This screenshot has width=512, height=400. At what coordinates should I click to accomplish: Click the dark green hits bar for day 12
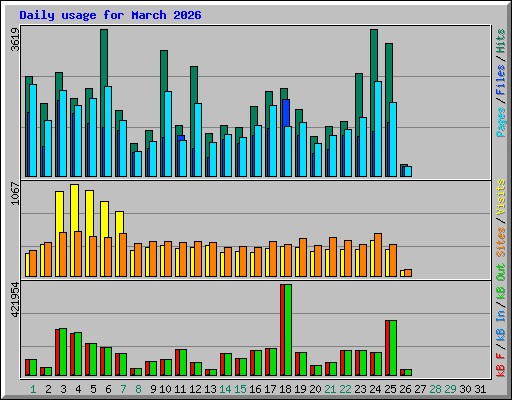(x=194, y=85)
